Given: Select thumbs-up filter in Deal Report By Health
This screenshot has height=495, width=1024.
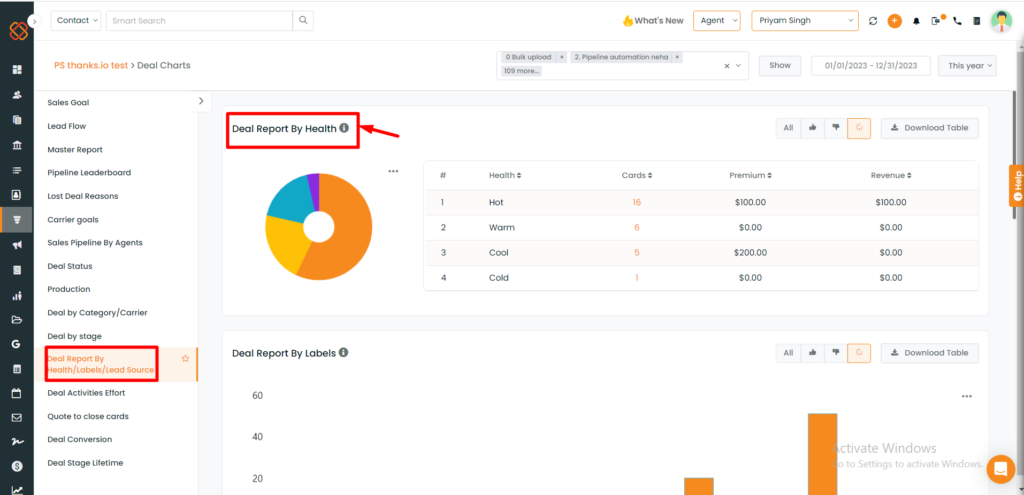Looking at the screenshot, I should [812, 128].
